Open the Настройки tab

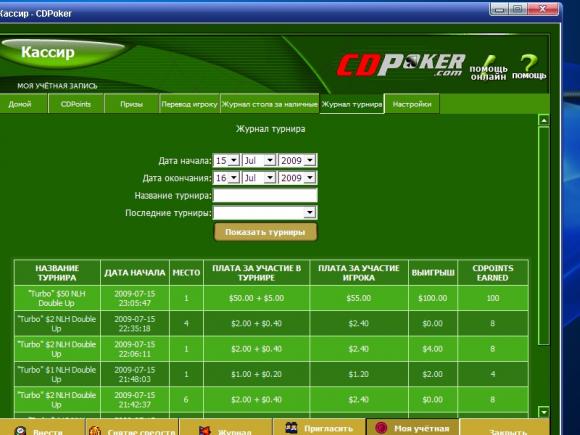tap(412, 104)
